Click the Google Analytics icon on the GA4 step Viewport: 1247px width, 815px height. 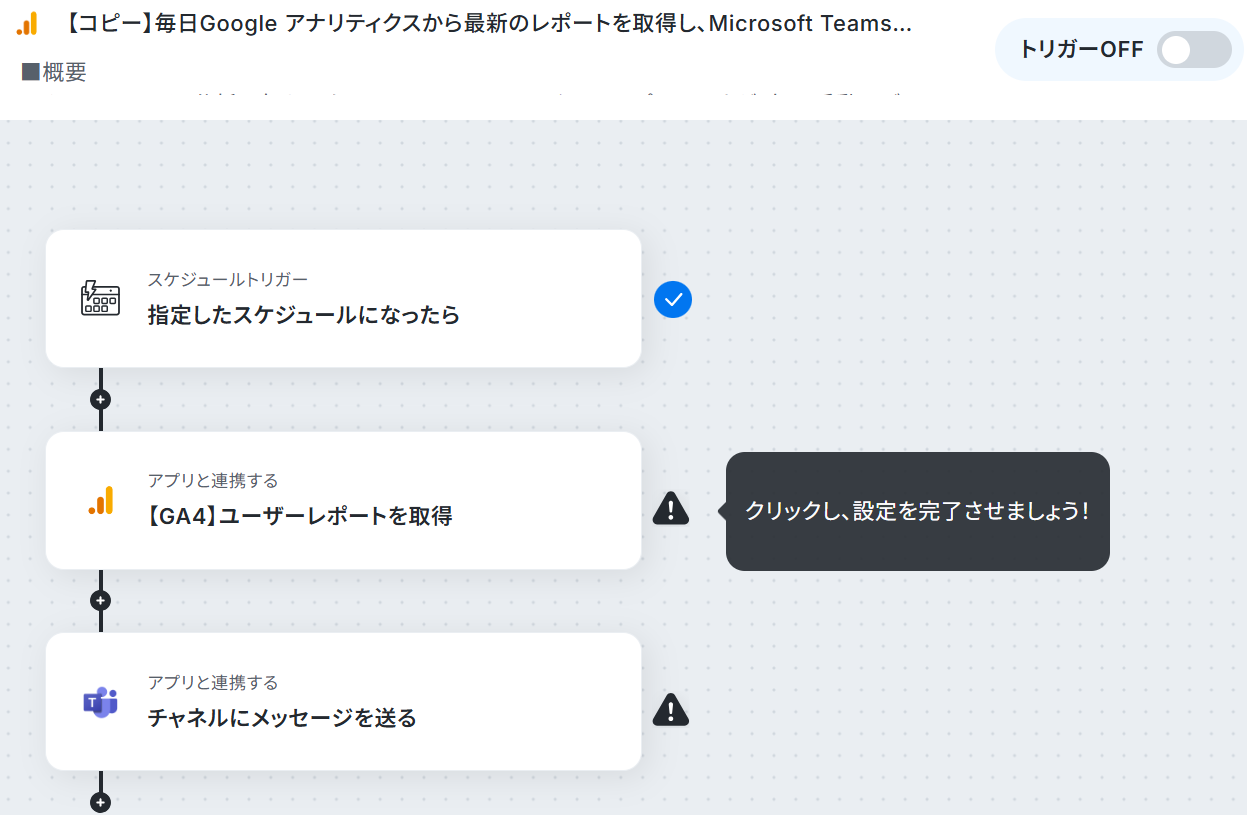[100, 500]
